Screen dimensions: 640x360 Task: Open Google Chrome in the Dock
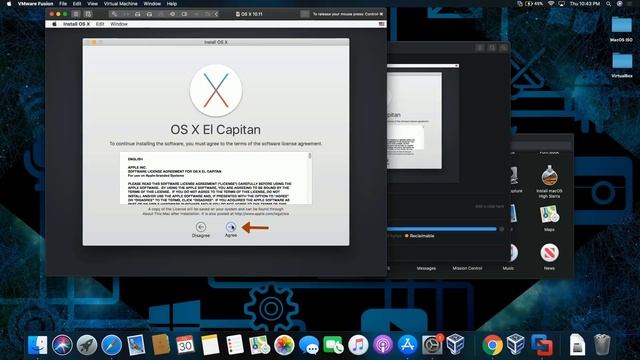pyautogui.click(x=492, y=345)
